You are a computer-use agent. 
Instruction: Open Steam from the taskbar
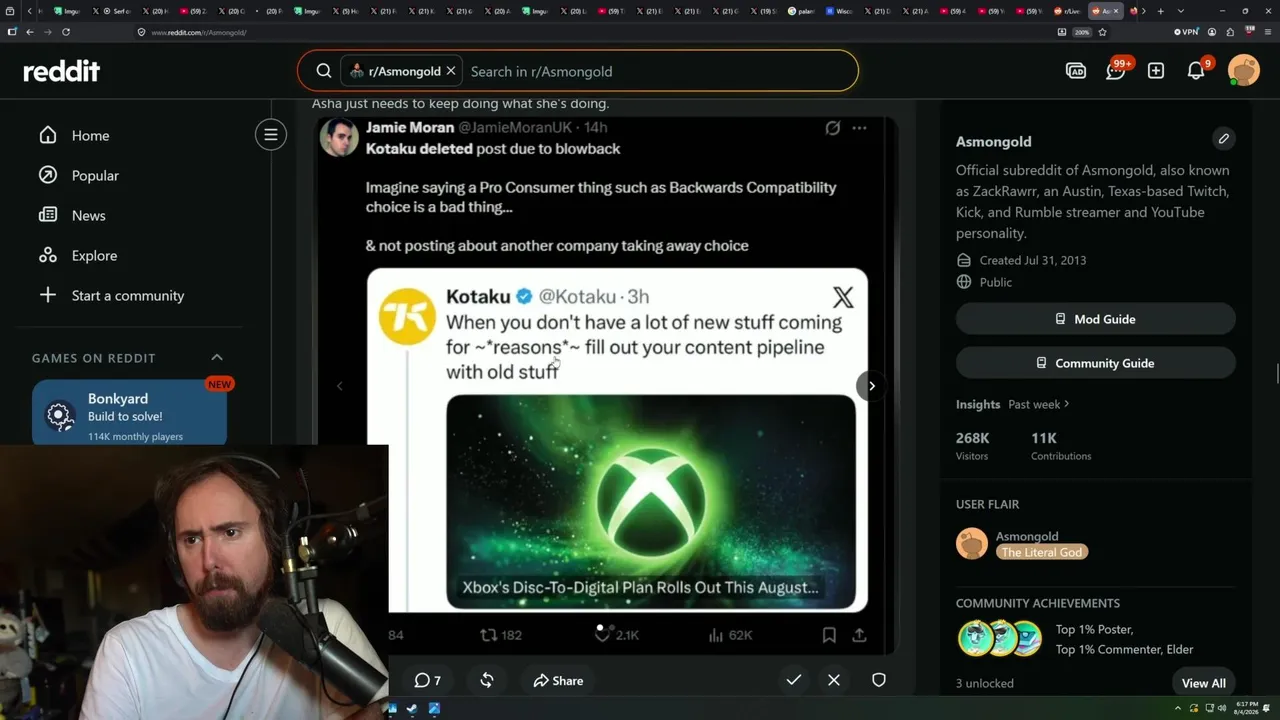pos(412,709)
